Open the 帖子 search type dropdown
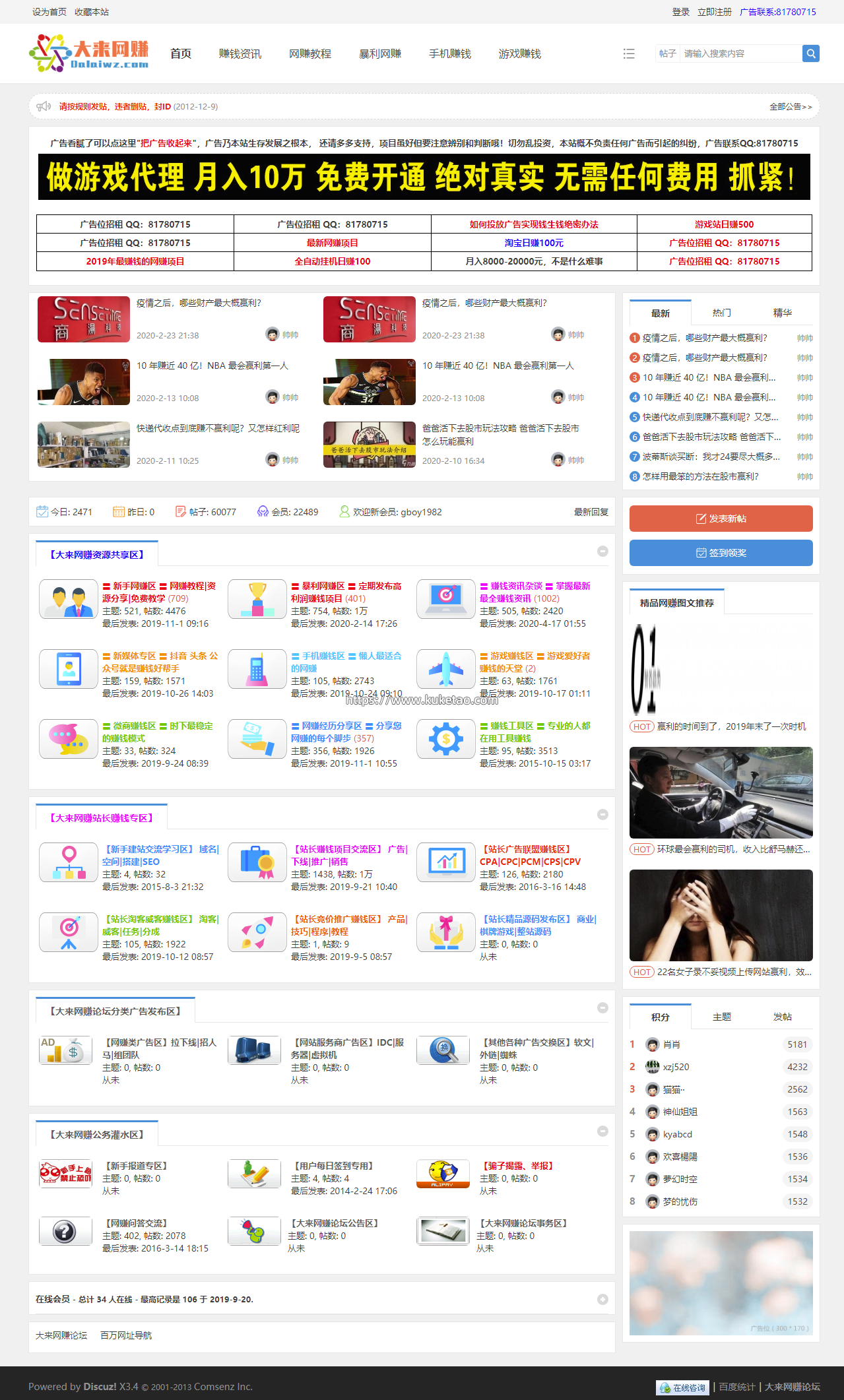Screen dimensions: 844x1400 pyautogui.click(x=667, y=53)
